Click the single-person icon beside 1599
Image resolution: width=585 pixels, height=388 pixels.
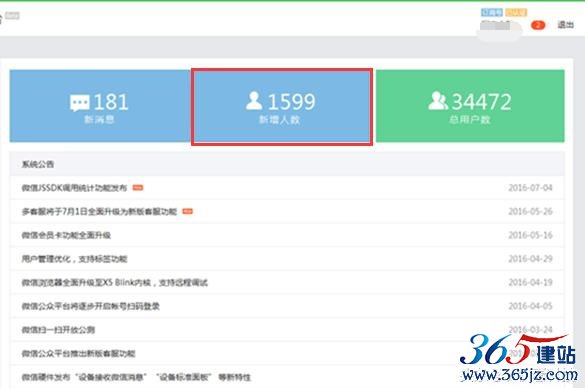254,101
